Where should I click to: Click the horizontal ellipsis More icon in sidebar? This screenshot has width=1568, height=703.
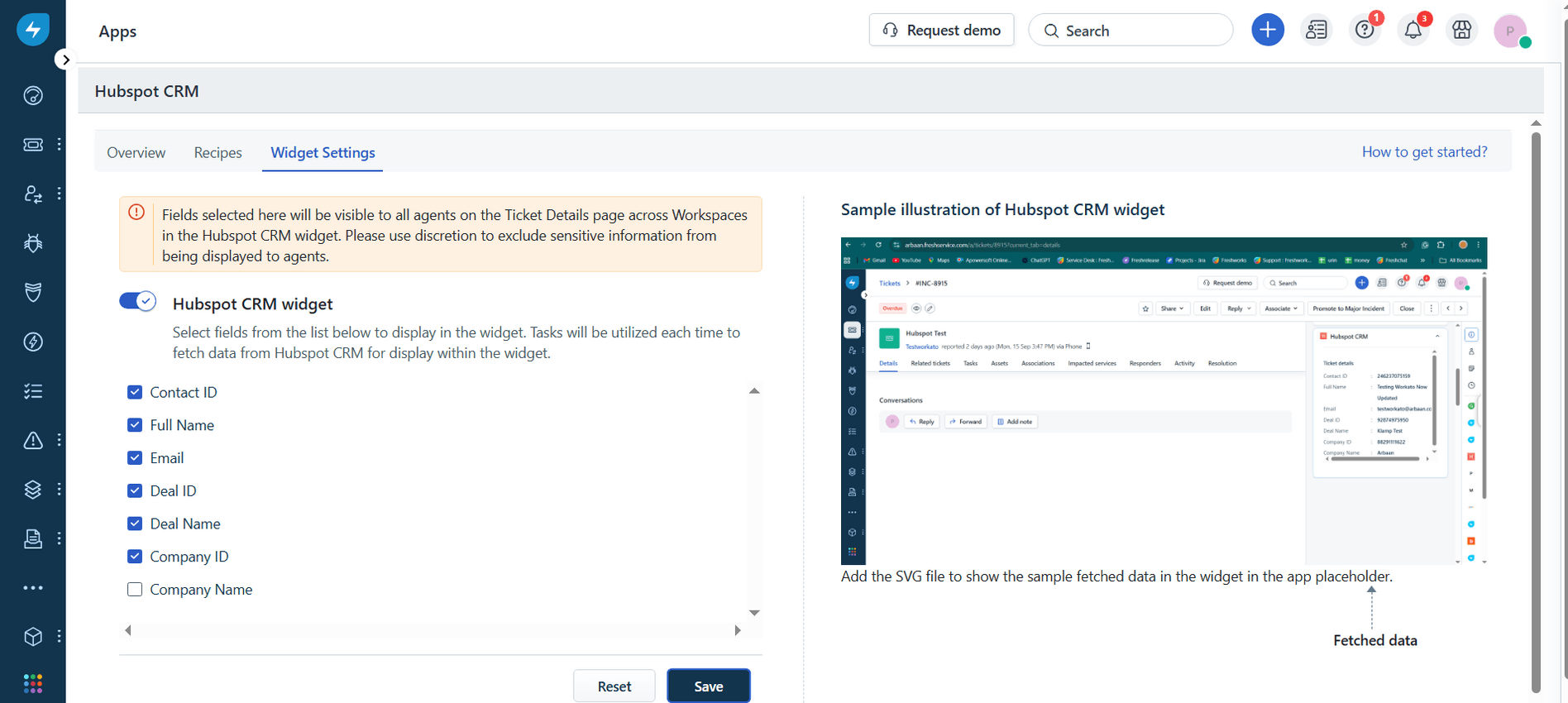tap(33, 588)
